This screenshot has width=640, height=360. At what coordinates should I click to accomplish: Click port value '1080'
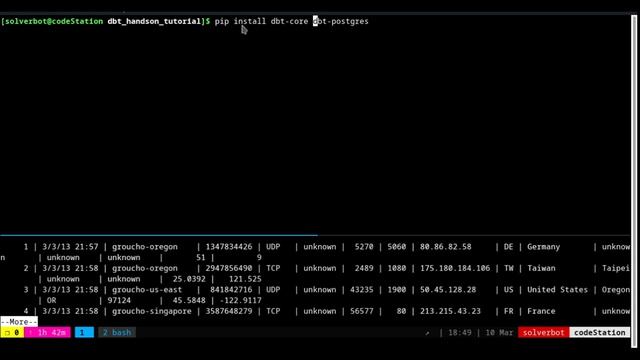pyautogui.click(x=396, y=268)
